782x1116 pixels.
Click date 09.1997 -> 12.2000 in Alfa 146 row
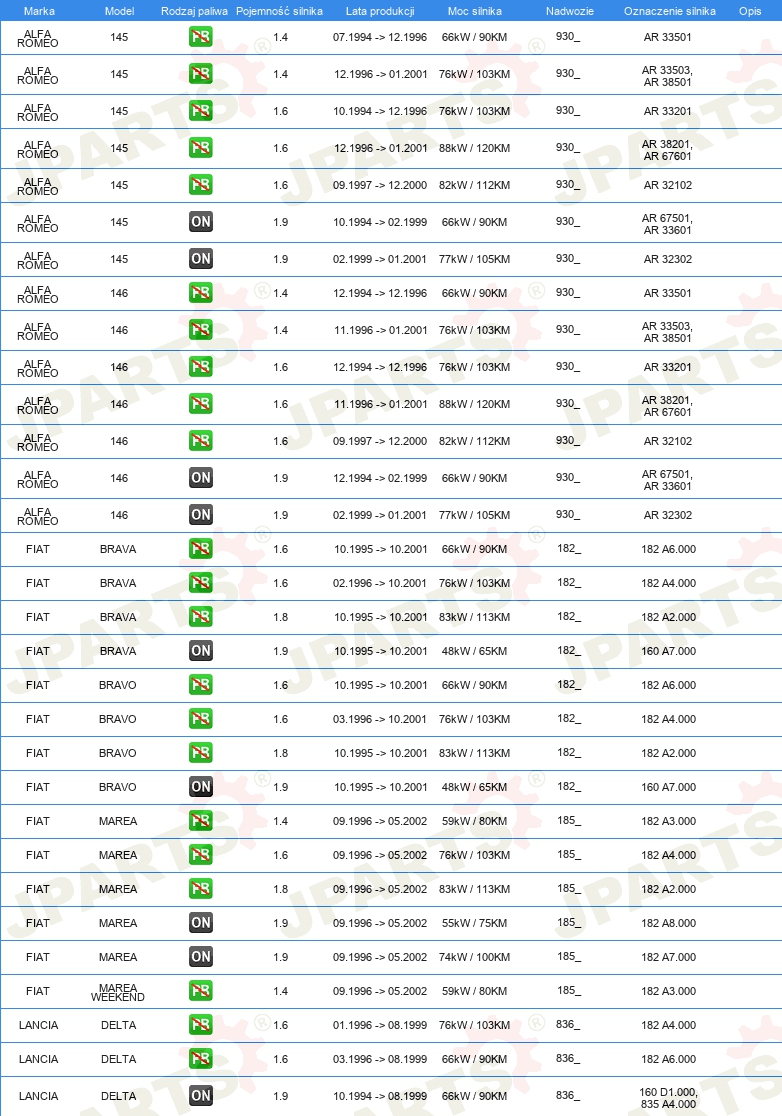(380, 441)
